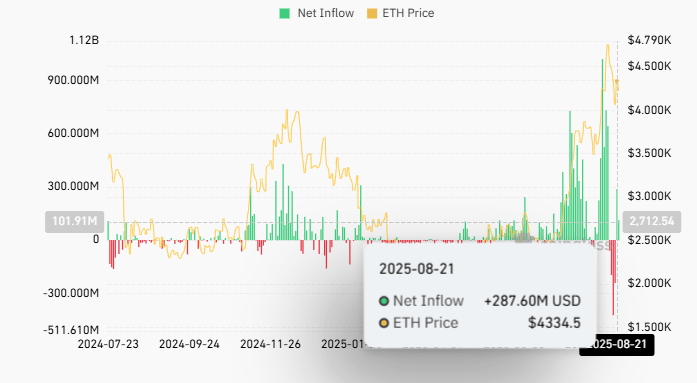Click the +287.60M USD value in tooltip
The image size is (697, 383).
pyautogui.click(x=533, y=301)
